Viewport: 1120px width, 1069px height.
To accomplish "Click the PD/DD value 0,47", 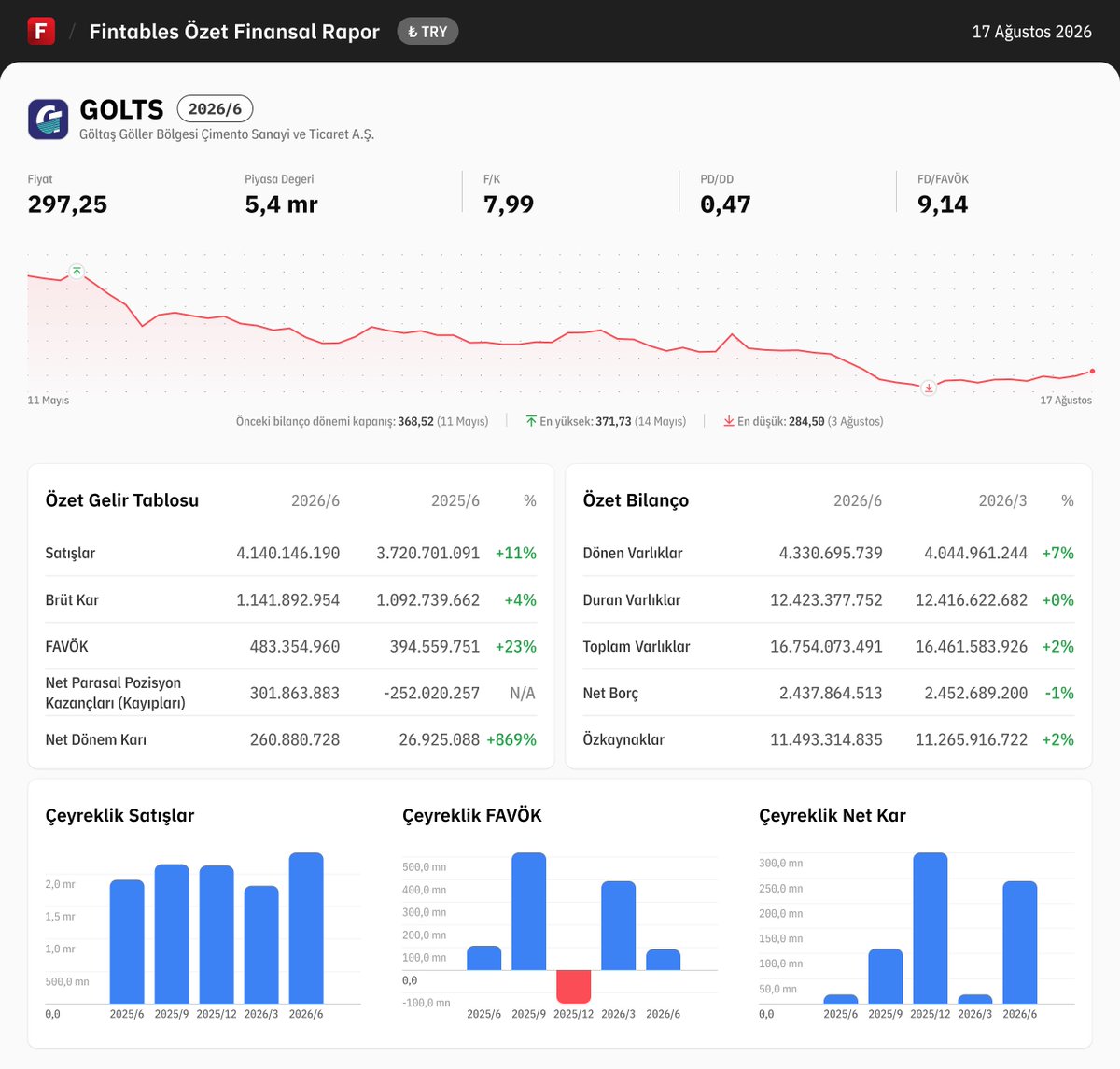I will point(725,204).
